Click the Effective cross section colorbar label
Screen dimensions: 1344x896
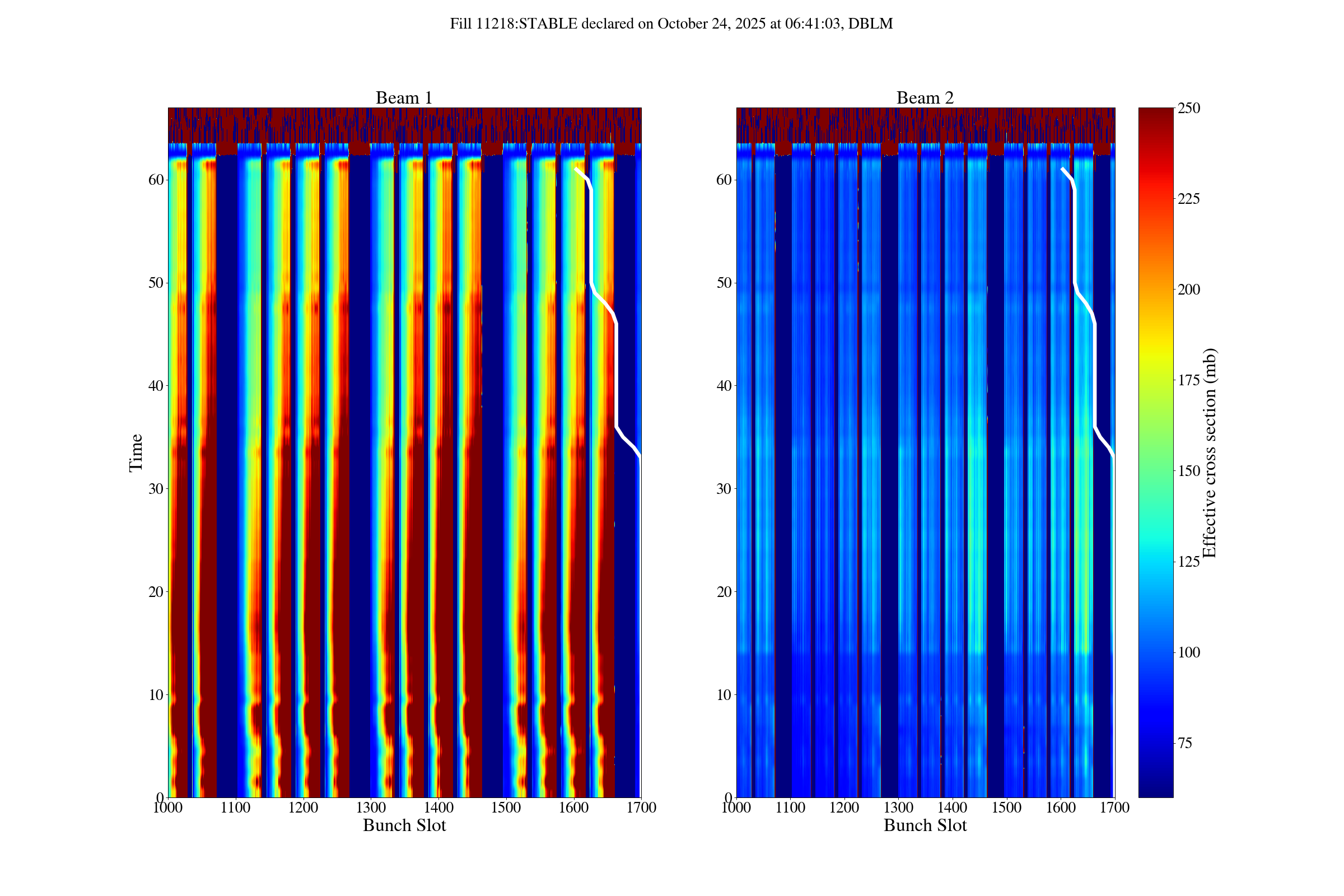[x=1209, y=452]
